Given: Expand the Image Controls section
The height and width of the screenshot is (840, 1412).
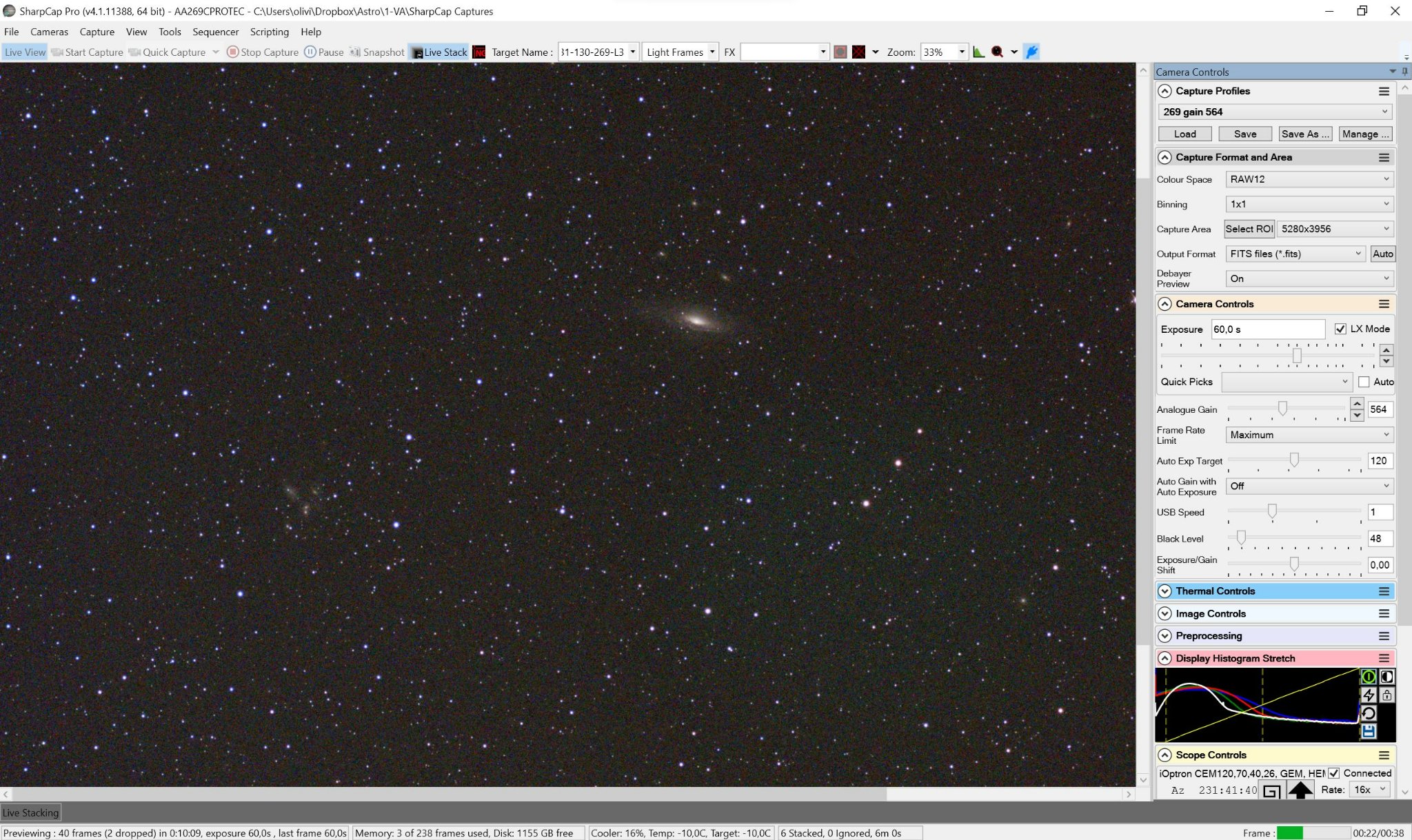Looking at the screenshot, I should [1164, 613].
